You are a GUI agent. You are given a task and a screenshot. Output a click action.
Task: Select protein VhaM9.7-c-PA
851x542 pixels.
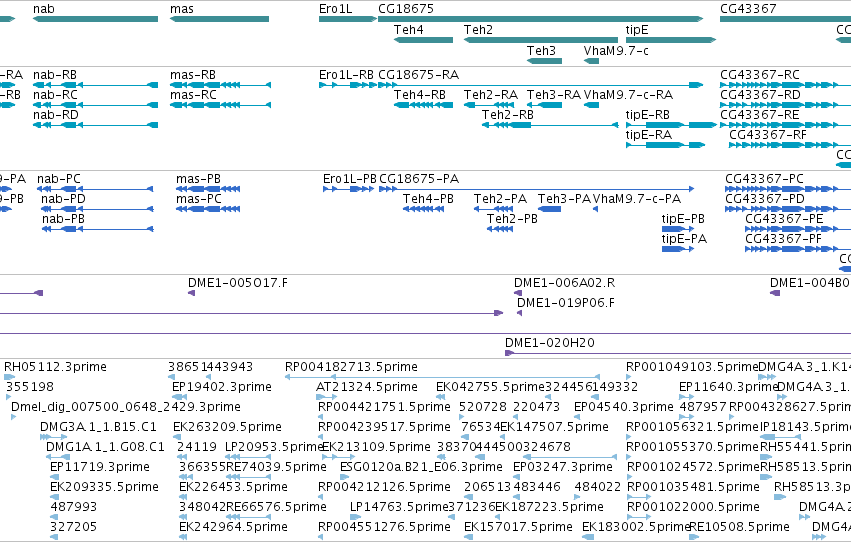(595, 209)
